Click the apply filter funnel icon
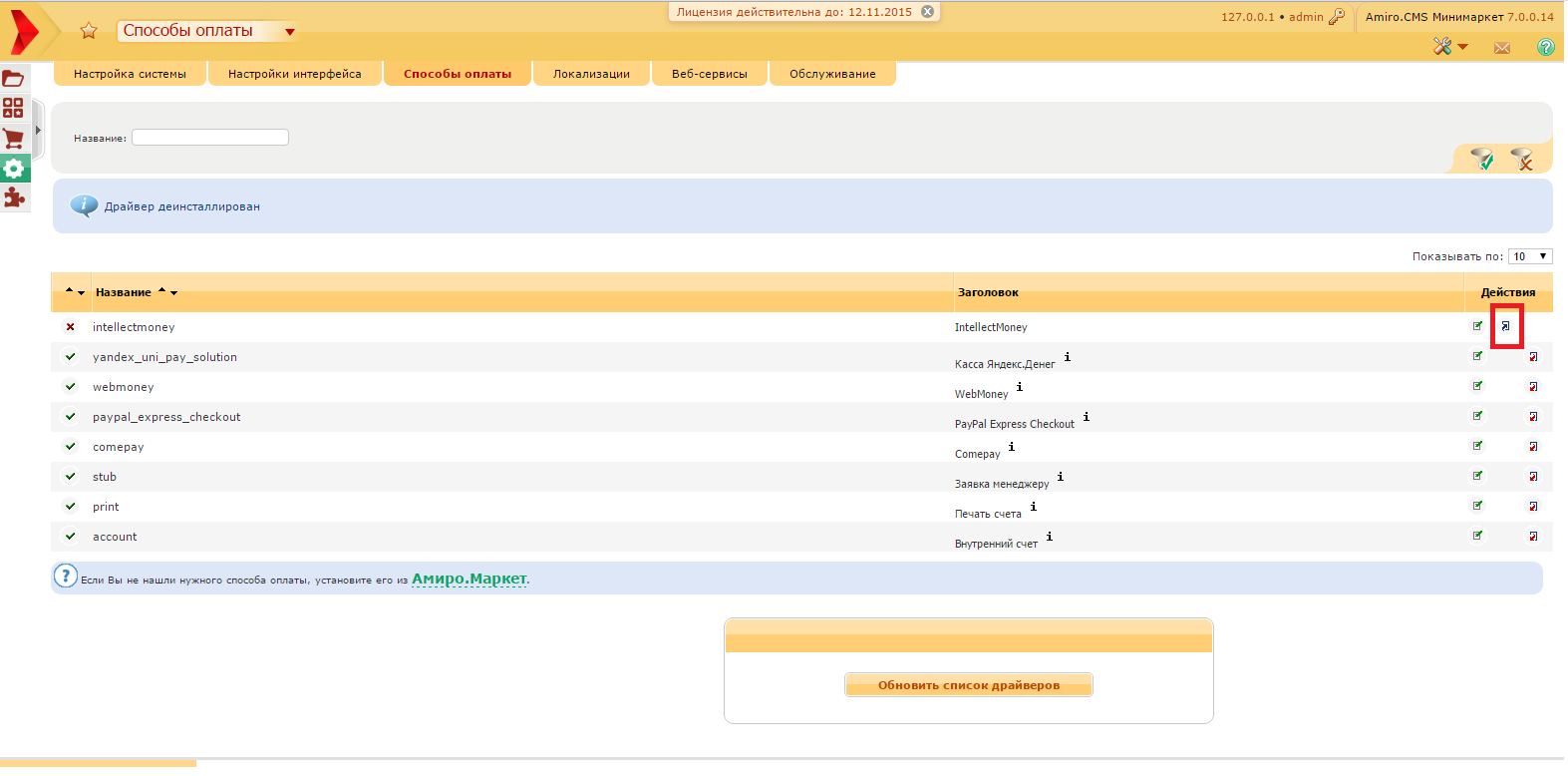Image resolution: width=1568 pixels, height=776 pixels. point(1482,159)
